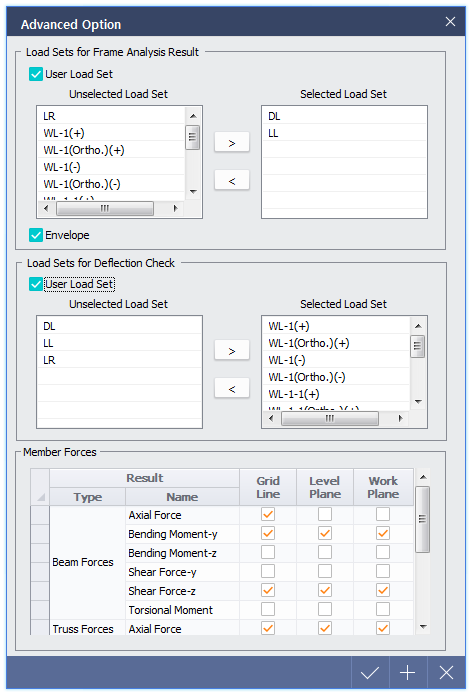This screenshot has height=695, width=472.
Task: Click scroll-down arrow of Frame Analysis unselected list
Action: [x=193, y=191]
